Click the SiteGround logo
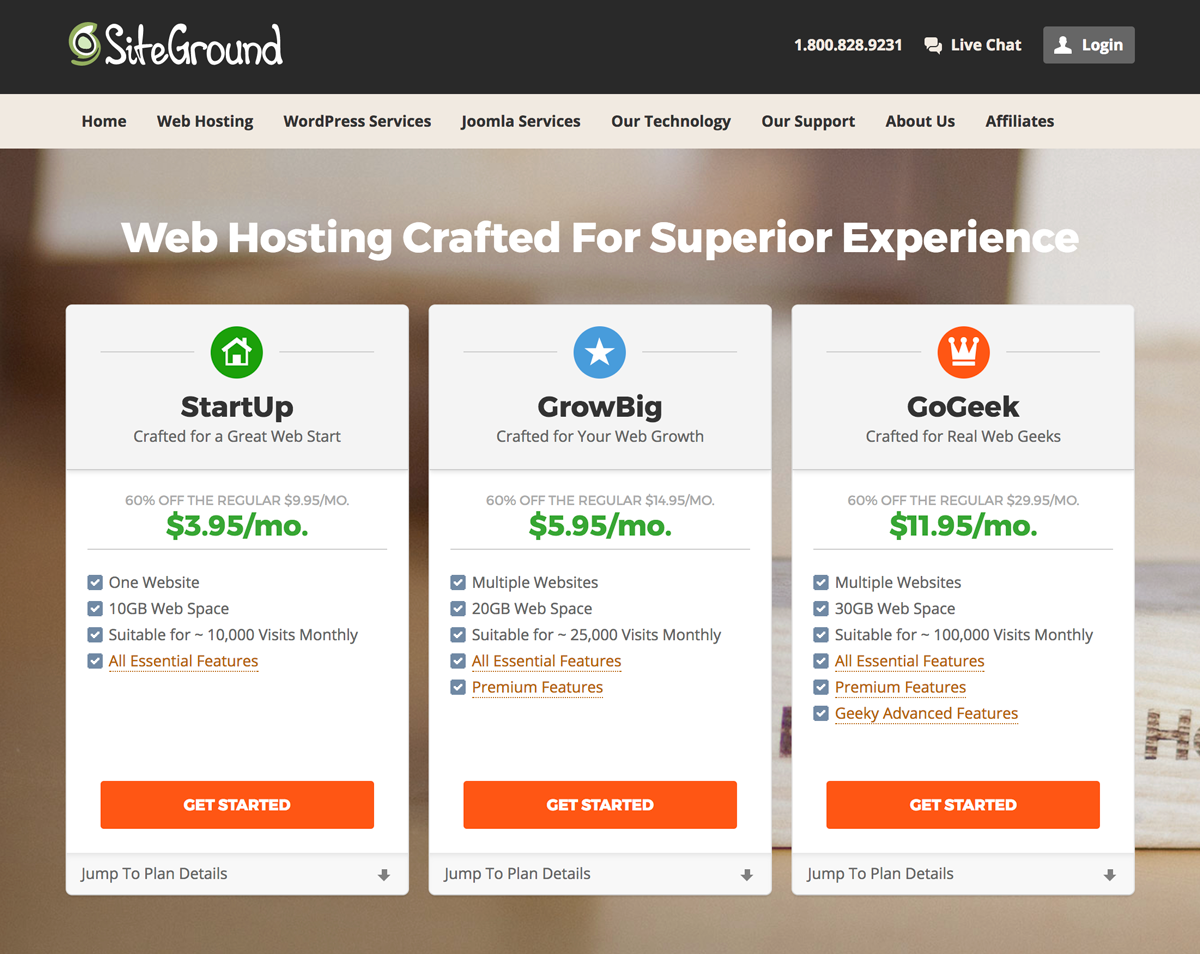This screenshot has width=1200, height=954. 176,44
